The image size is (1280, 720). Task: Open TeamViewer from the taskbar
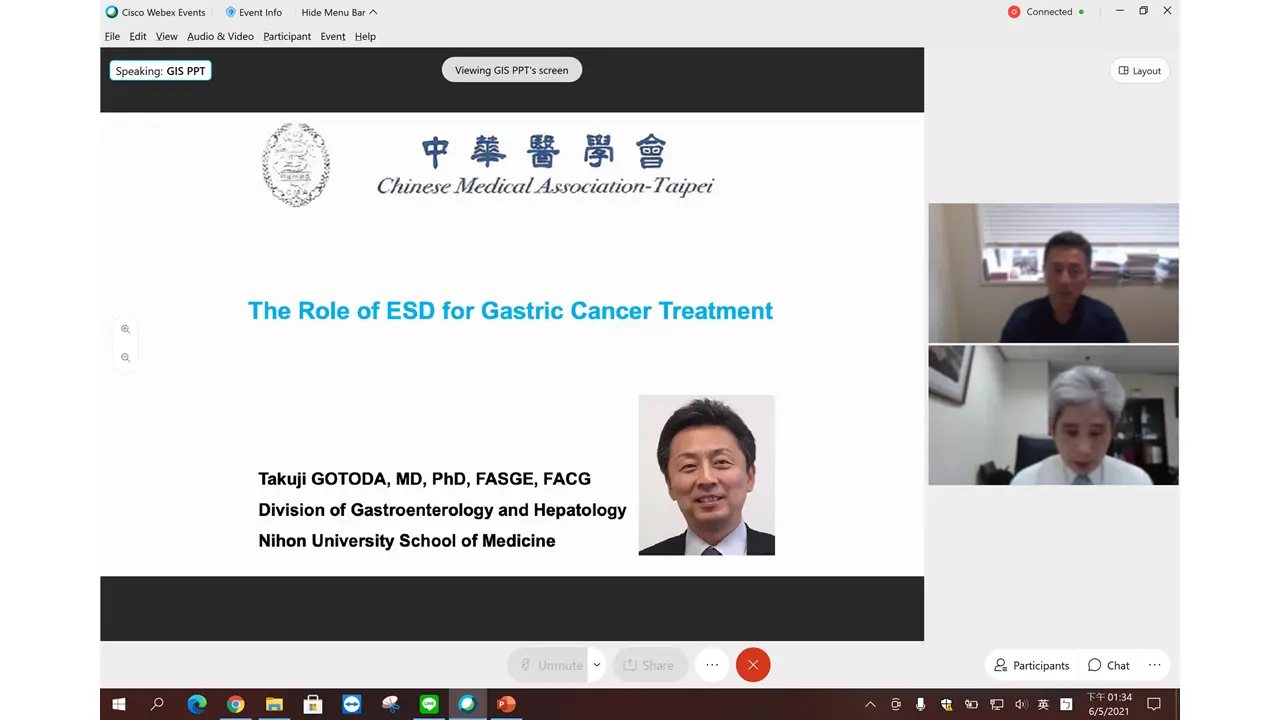[x=351, y=704]
